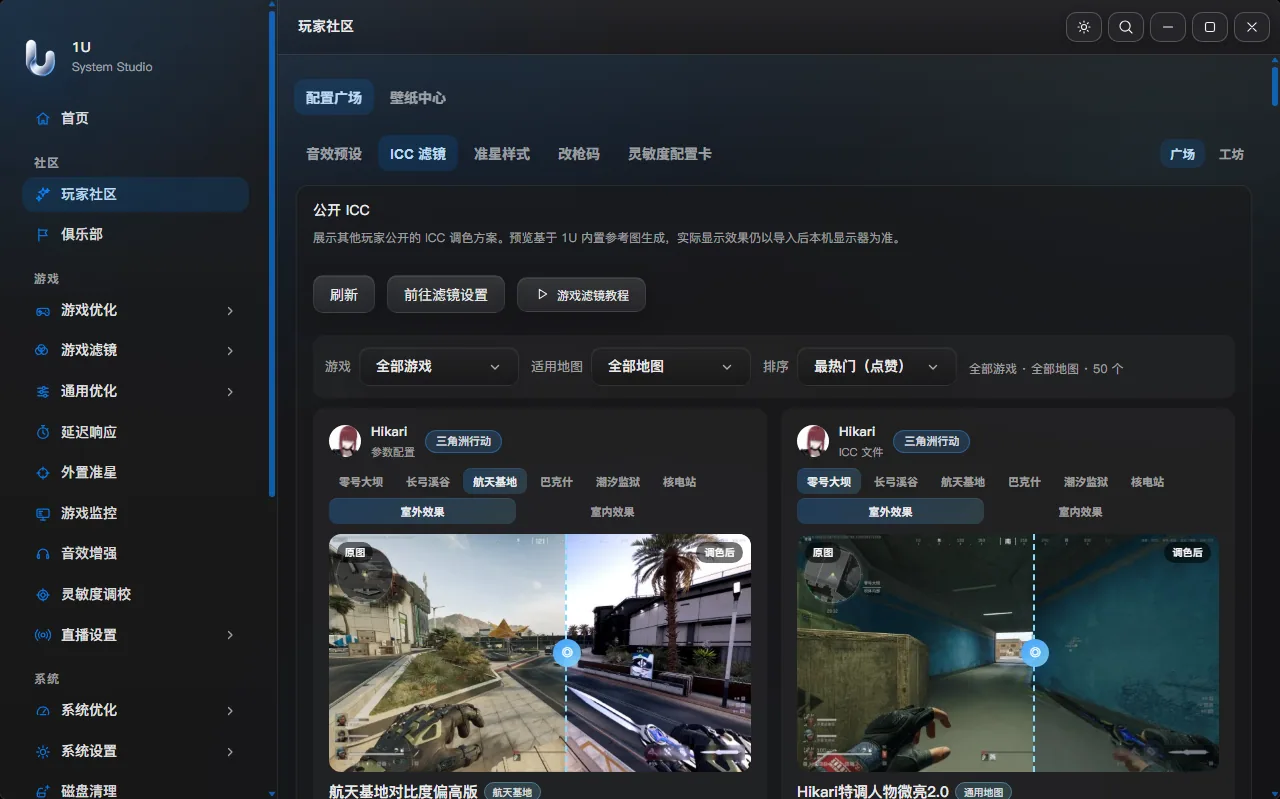1280x799 pixels.
Task: Switch to 壁纸中心 tab
Action: pos(418,98)
